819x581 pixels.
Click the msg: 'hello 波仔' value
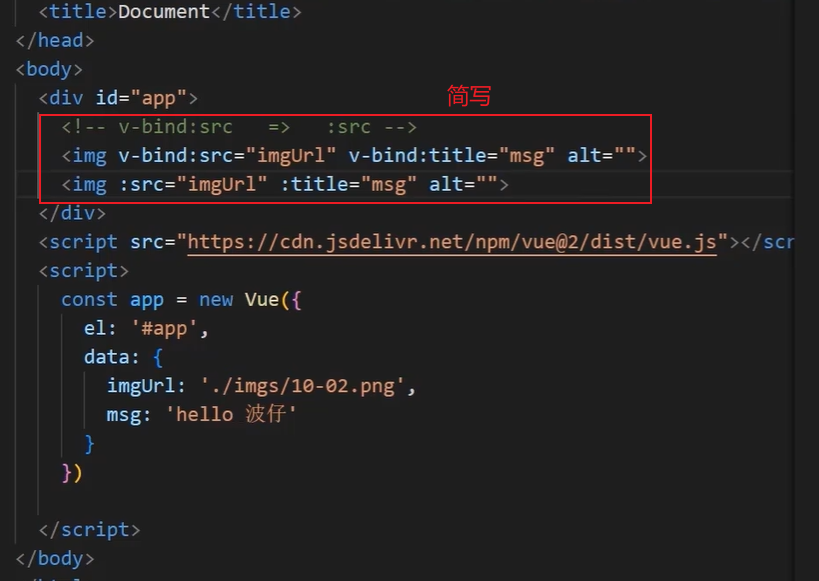tap(231, 414)
